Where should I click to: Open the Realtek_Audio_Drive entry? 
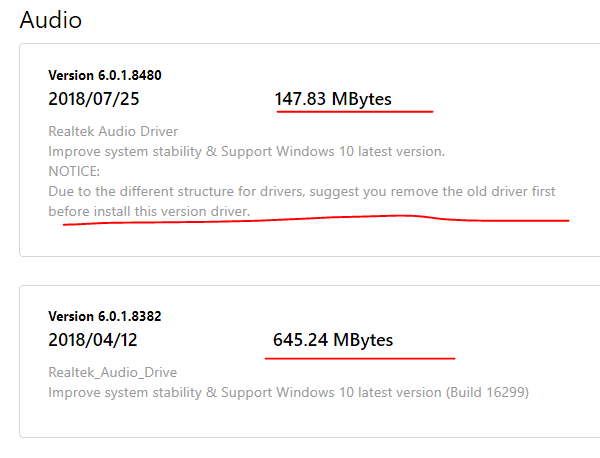[112, 373]
